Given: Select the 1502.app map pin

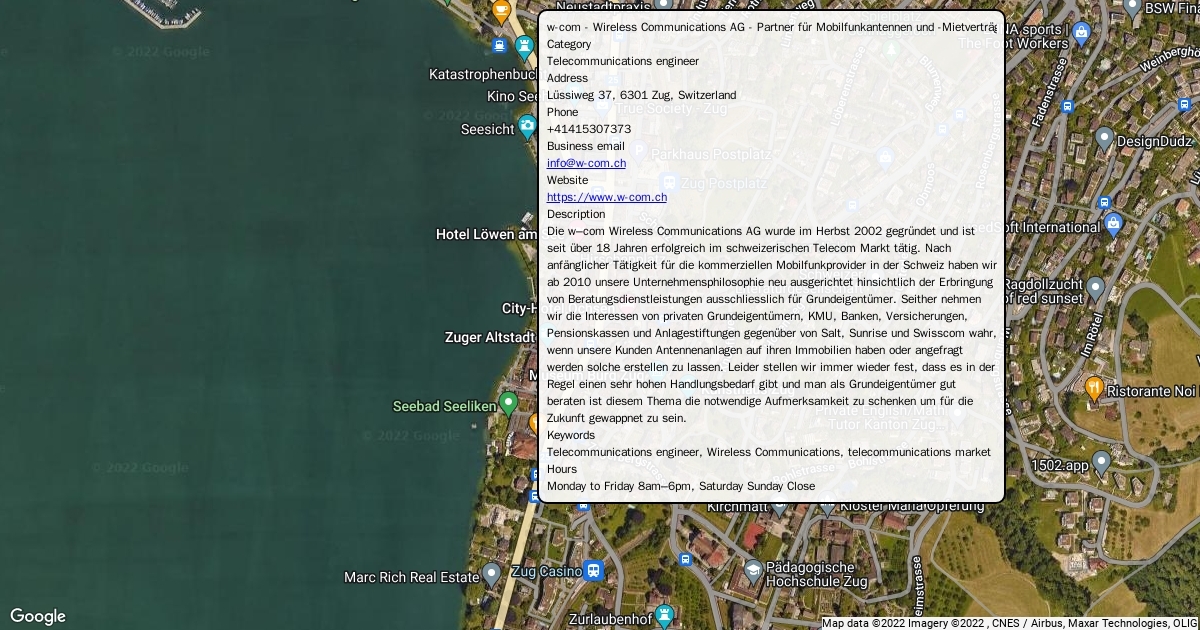Looking at the screenshot, I should pos(1101,463).
